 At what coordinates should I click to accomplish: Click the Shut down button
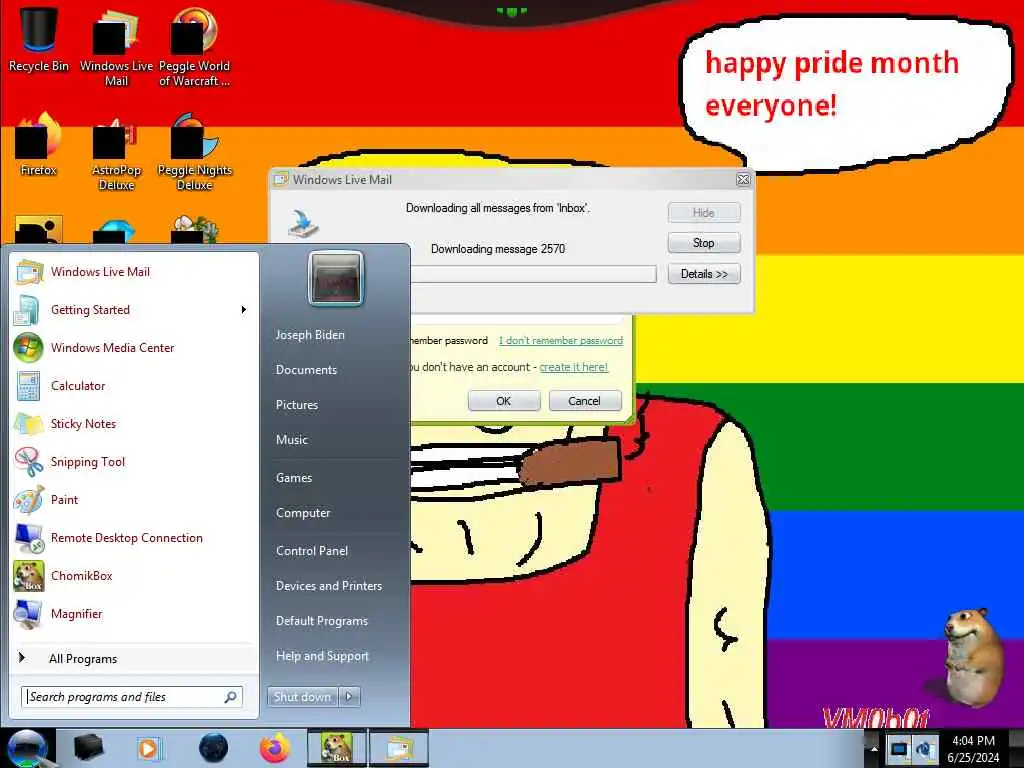click(303, 697)
